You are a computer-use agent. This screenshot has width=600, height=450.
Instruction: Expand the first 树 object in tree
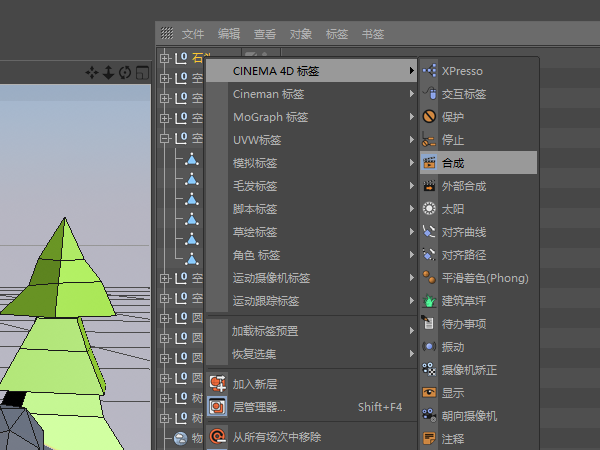165,398
